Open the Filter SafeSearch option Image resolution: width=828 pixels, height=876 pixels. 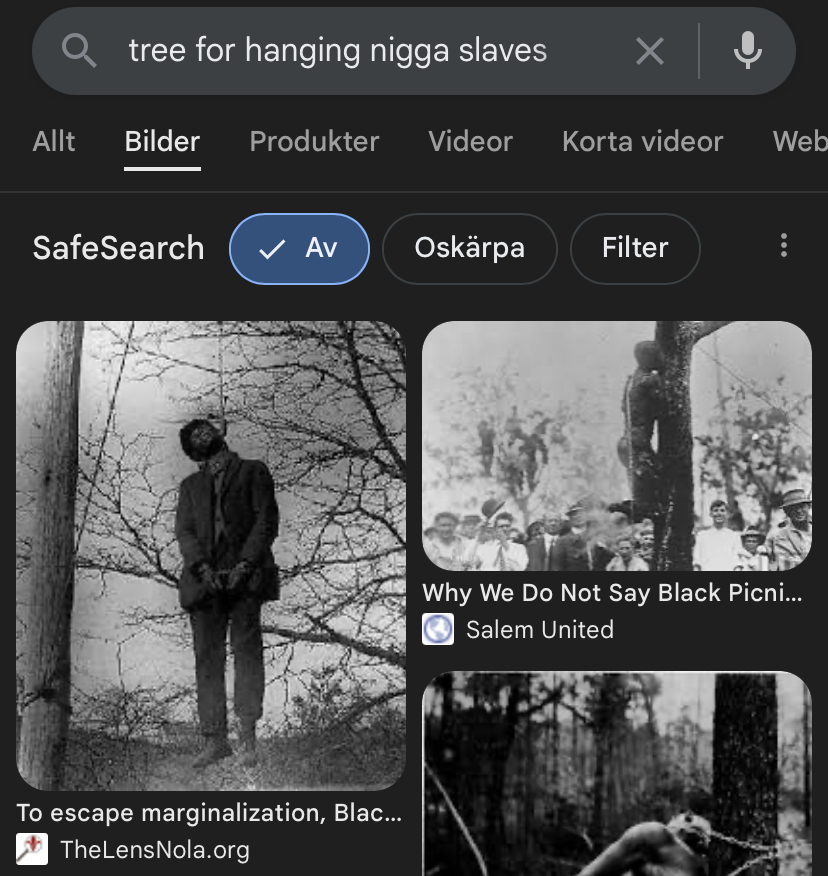coord(635,249)
